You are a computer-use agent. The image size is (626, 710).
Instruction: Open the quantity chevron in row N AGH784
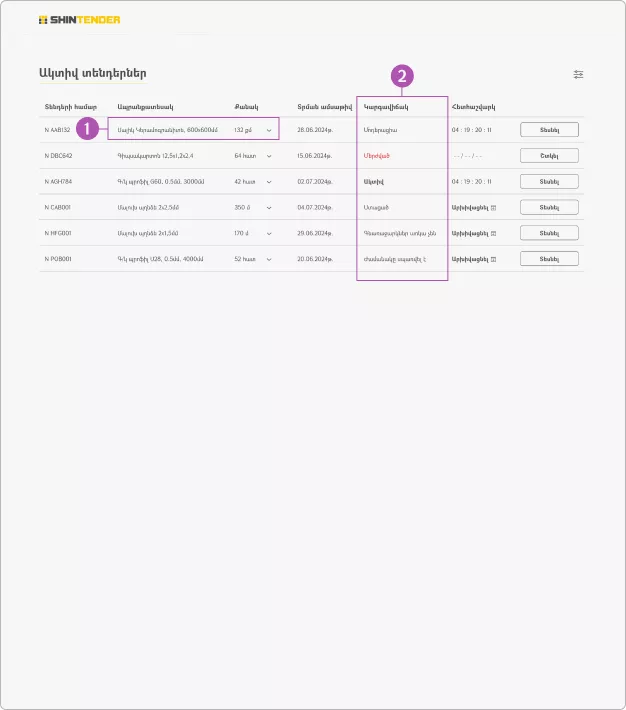pyautogui.click(x=269, y=182)
